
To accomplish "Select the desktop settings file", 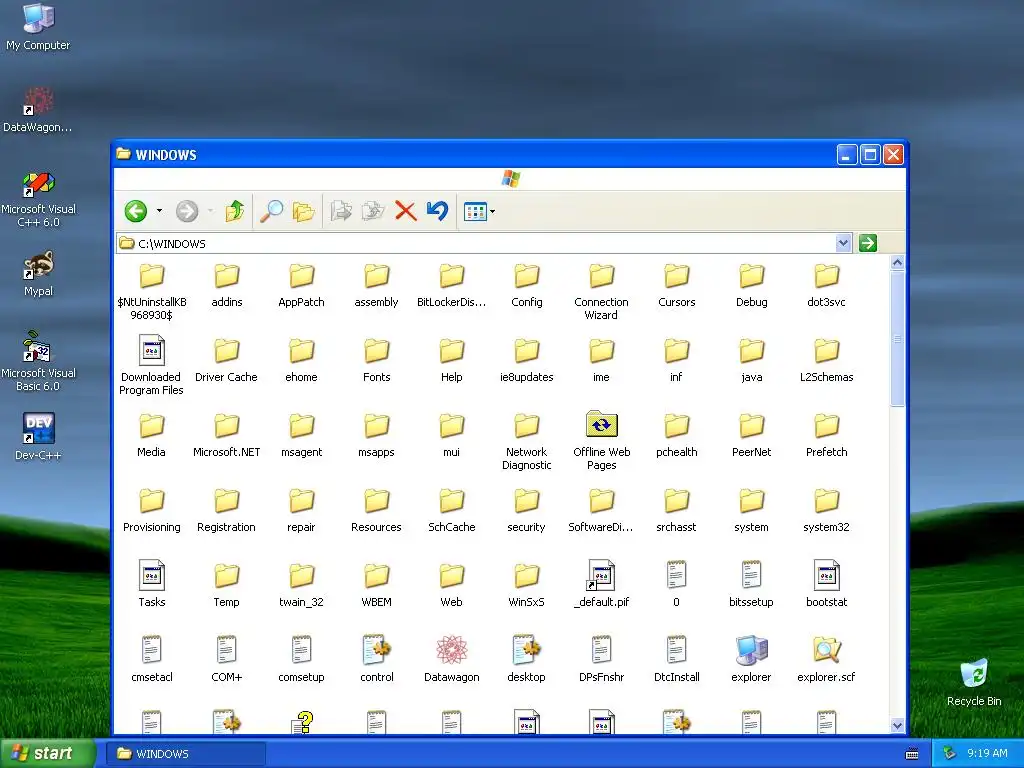I will [x=526, y=659].
